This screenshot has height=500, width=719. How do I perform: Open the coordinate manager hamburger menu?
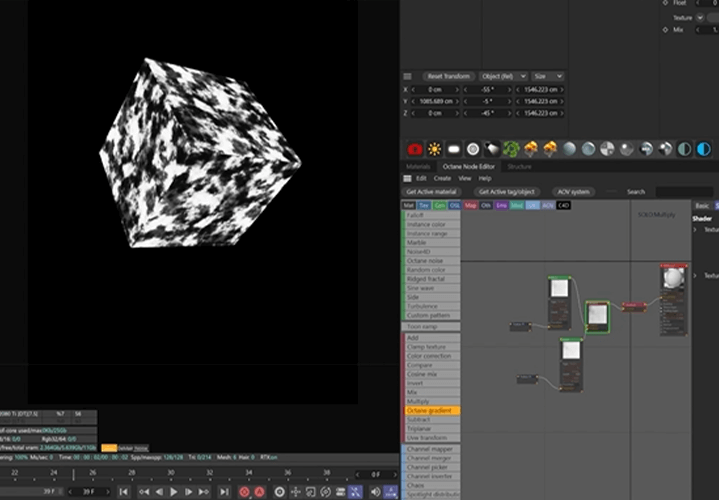pos(407,76)
